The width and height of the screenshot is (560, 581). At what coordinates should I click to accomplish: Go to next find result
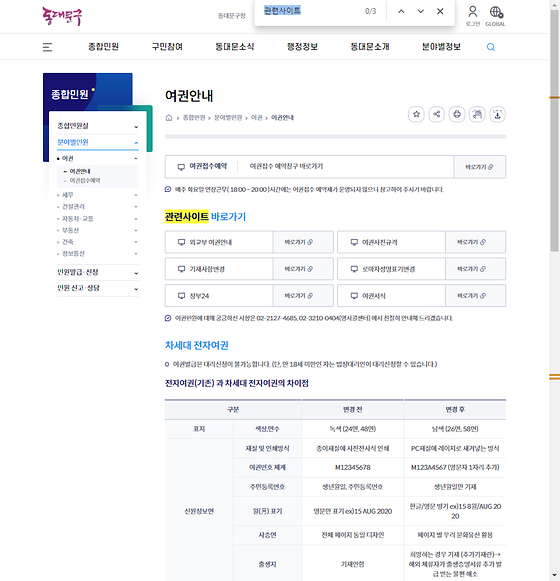pos(420,11)
